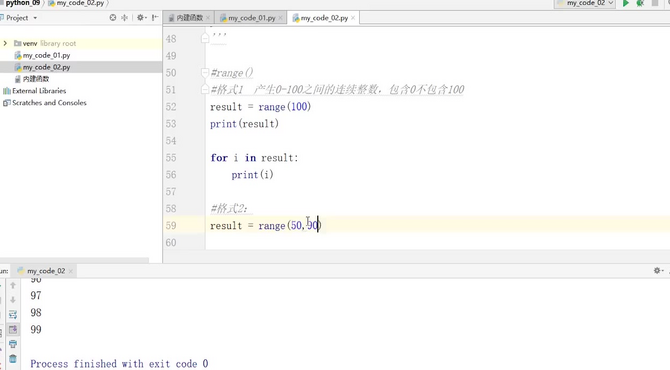Click line number 59 in the gutter
The height and width of the screenshot is (370, 670).
(x=171, y=226)
